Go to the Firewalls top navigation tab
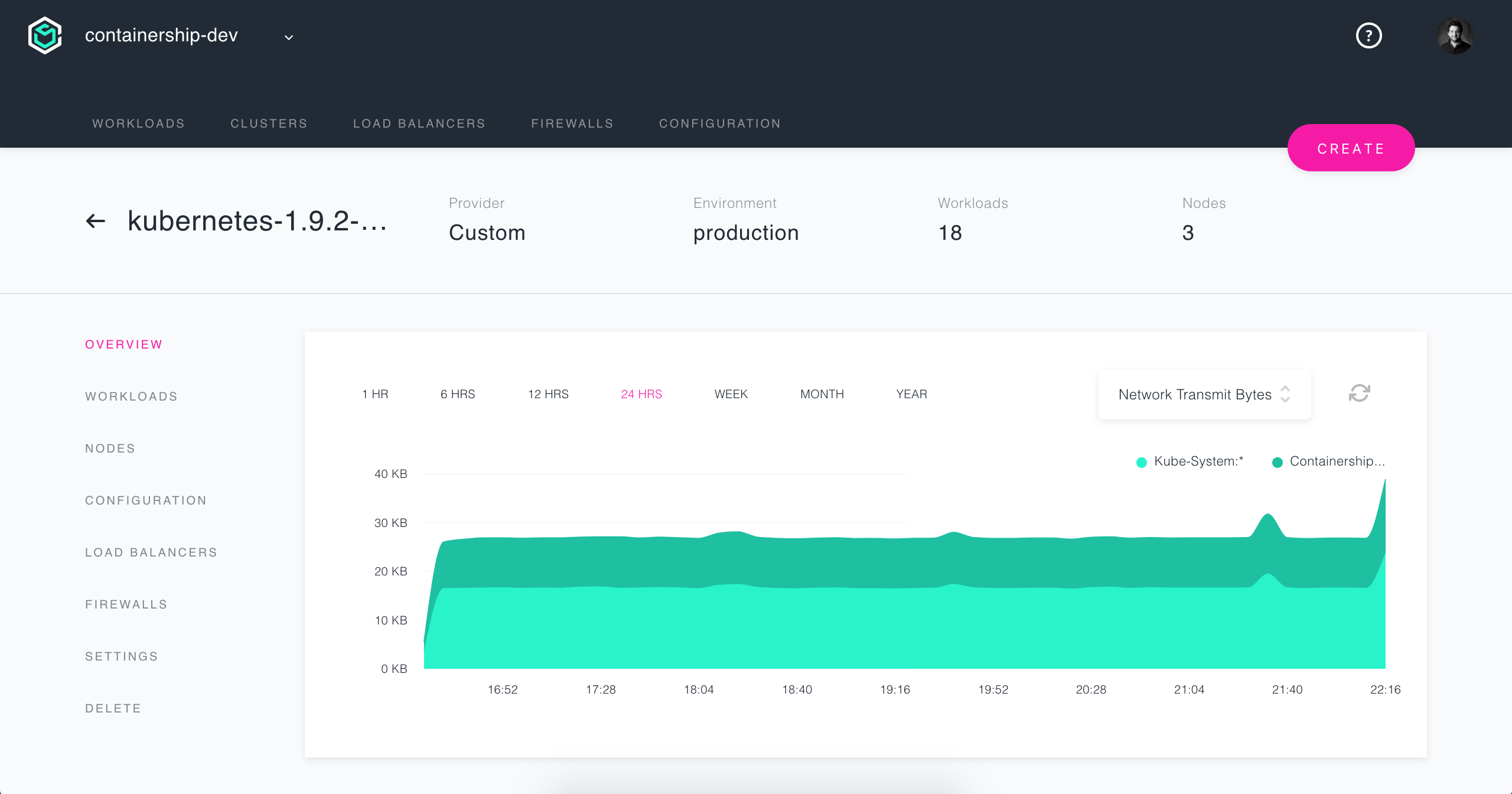The height and width of the screenshot is (794, 1512). (x=572, y=123)
